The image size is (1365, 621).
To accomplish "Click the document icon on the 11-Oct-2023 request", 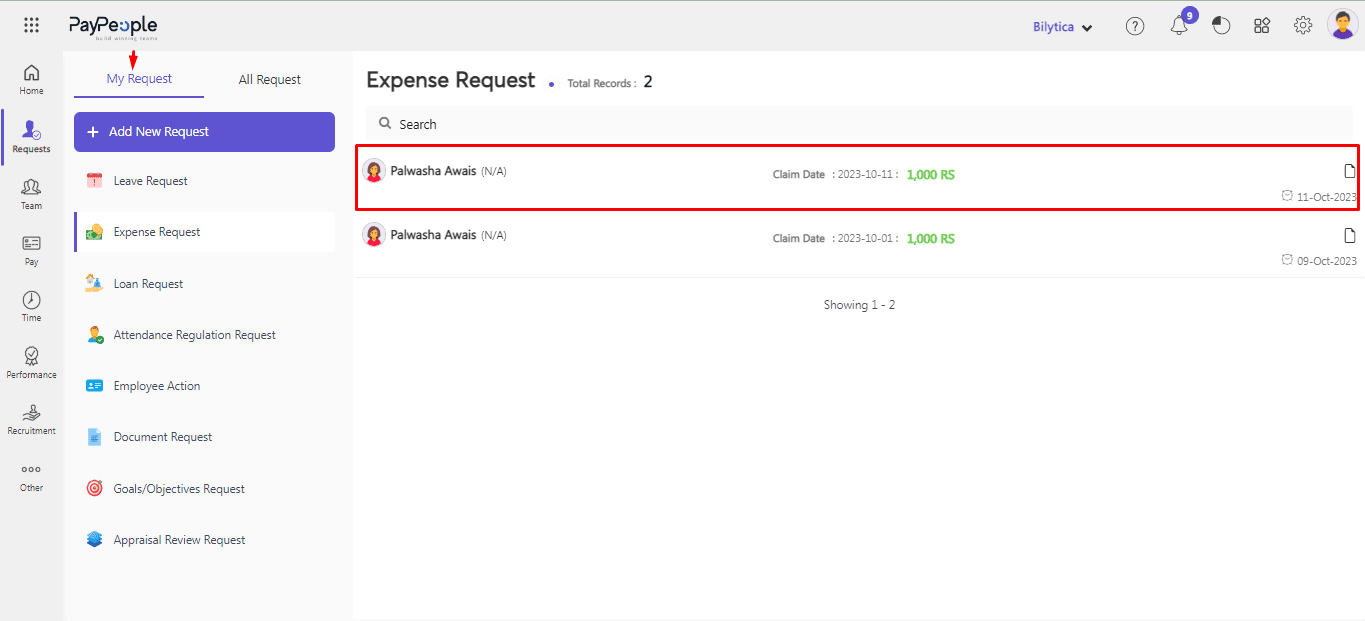I will coord(1349,171).
